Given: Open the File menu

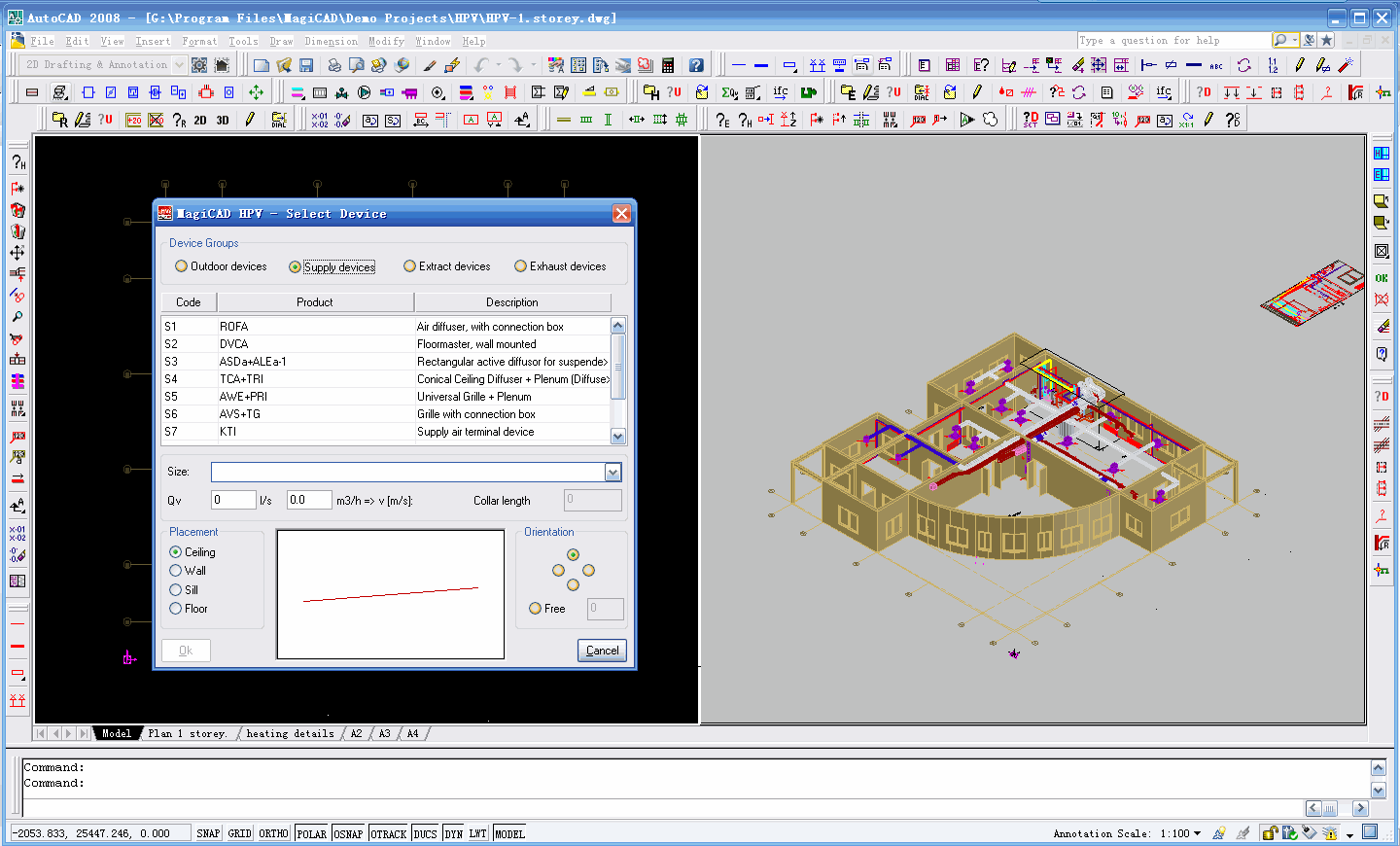Looking at the screenshot, I should click(42, 41).
